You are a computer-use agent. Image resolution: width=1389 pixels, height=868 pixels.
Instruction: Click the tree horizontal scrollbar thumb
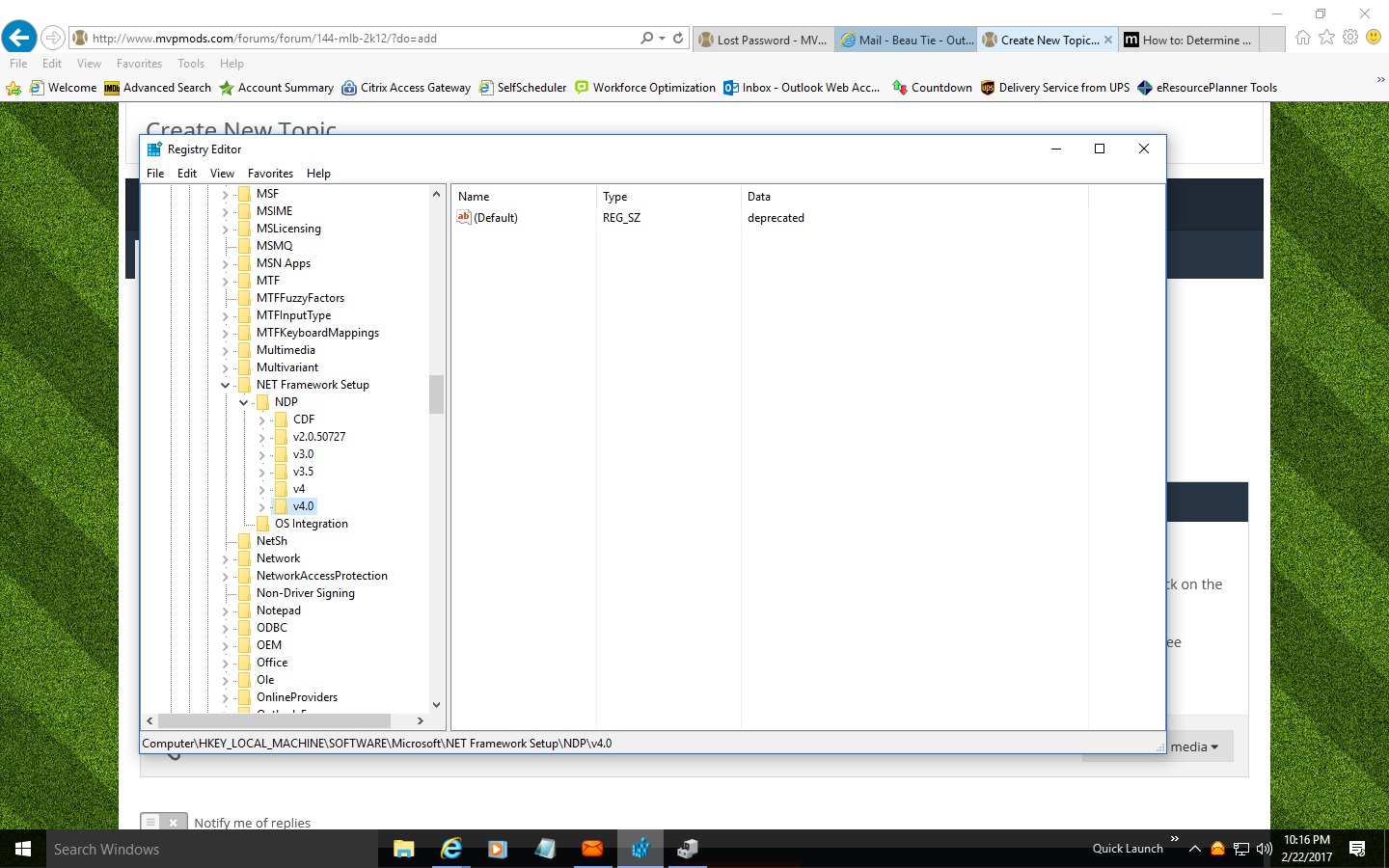click(x=274, y=720)
